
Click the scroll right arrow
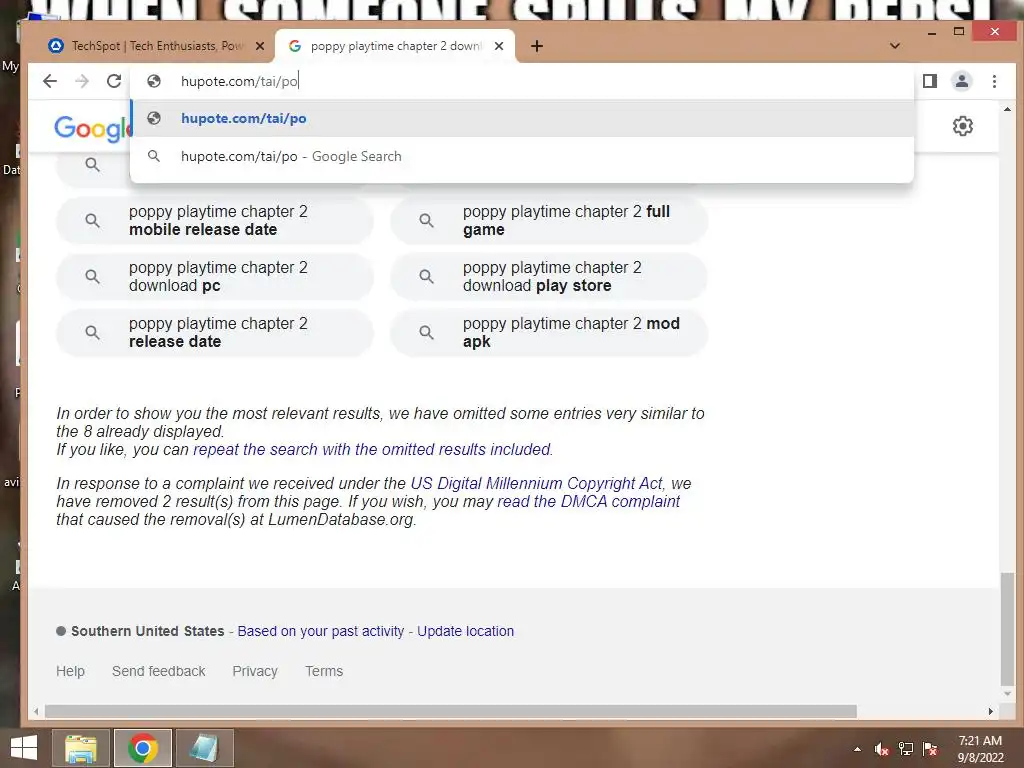click(991, 711)
